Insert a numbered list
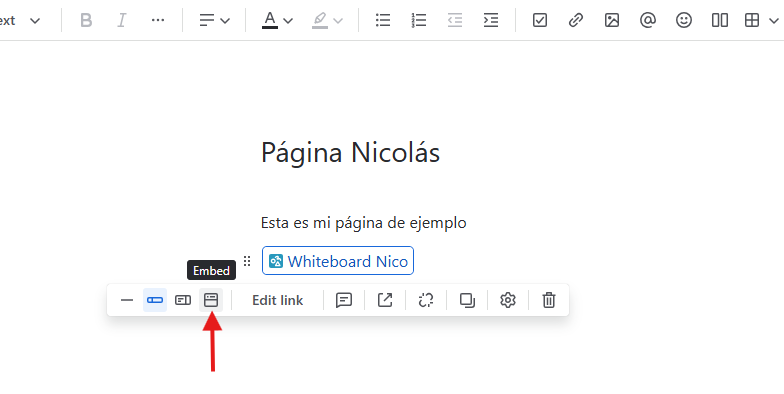The height and width of the screenshot is (394, 784). [x=418, y=20]
